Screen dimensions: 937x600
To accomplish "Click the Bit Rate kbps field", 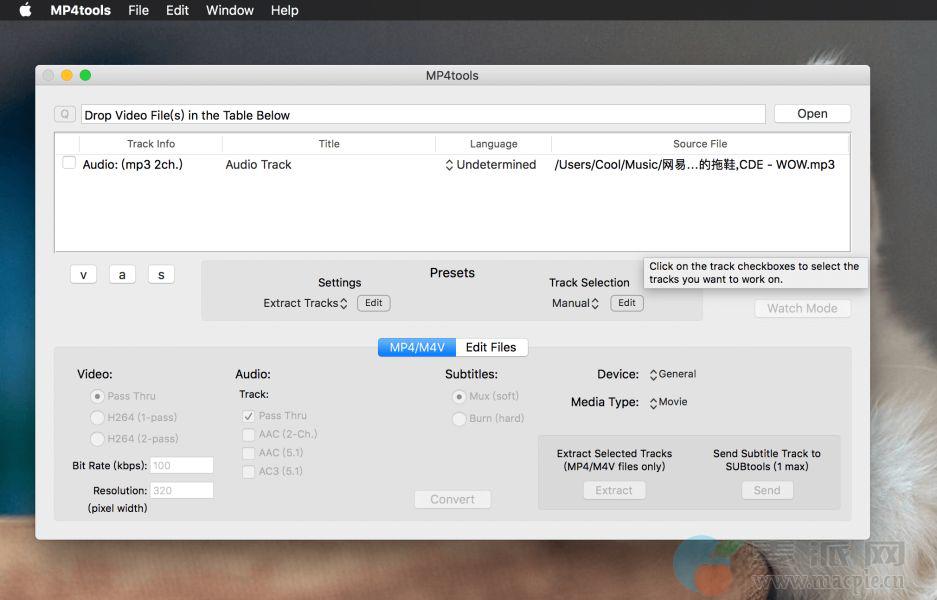I will [x=181, y=465].
